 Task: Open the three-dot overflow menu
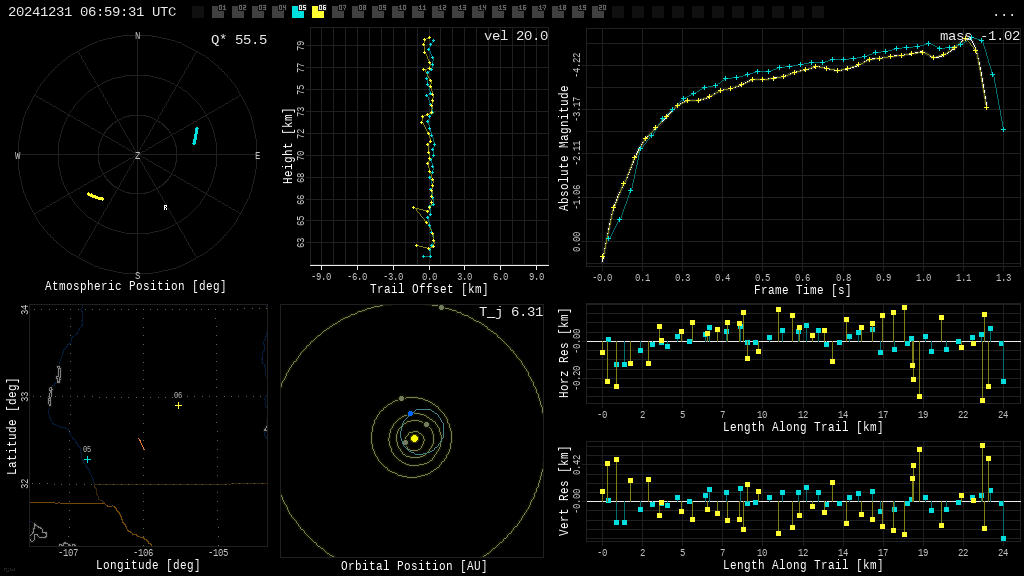tap(1003, 13)
